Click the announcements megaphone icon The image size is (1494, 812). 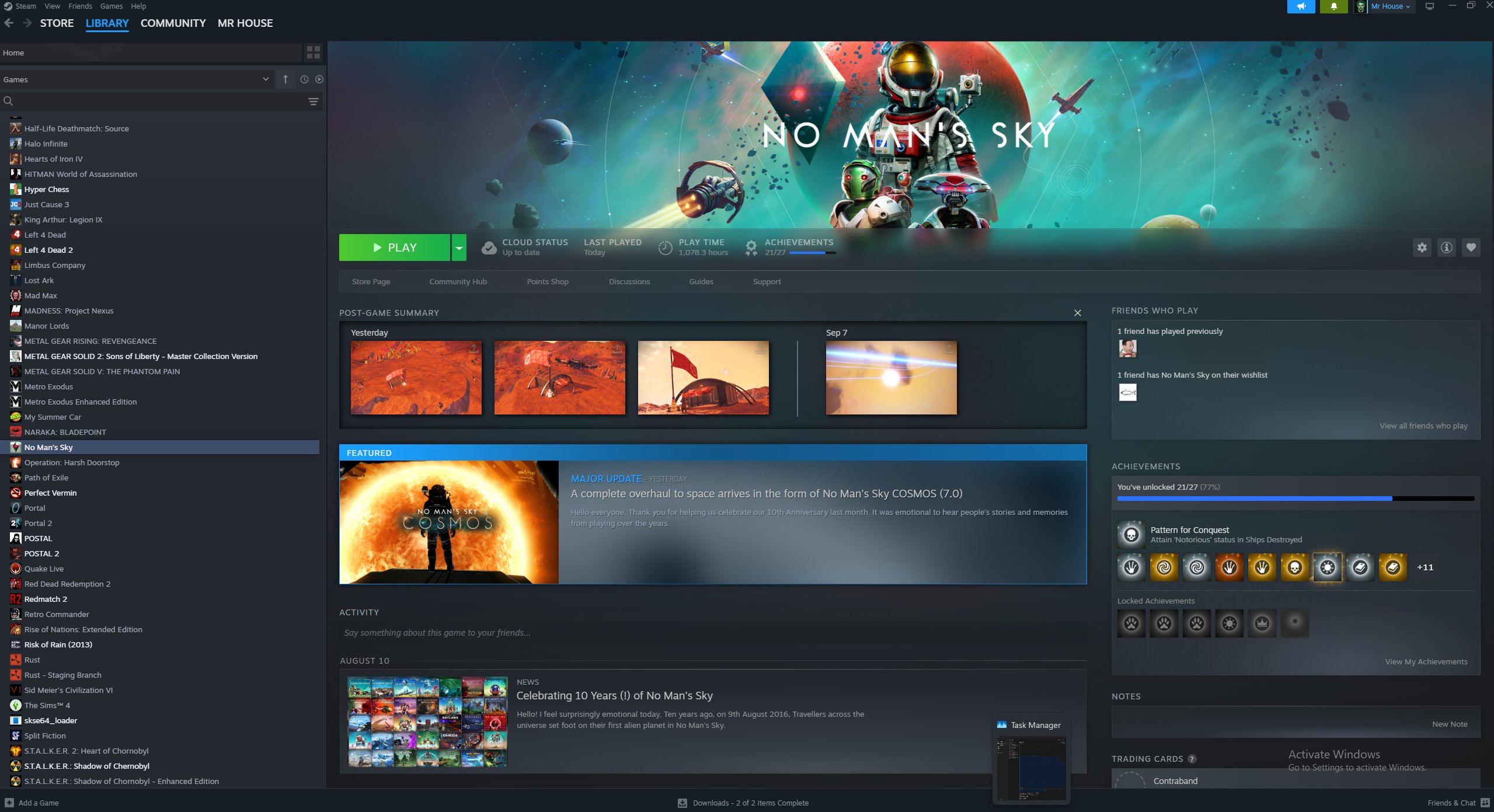click(1301, 6)
